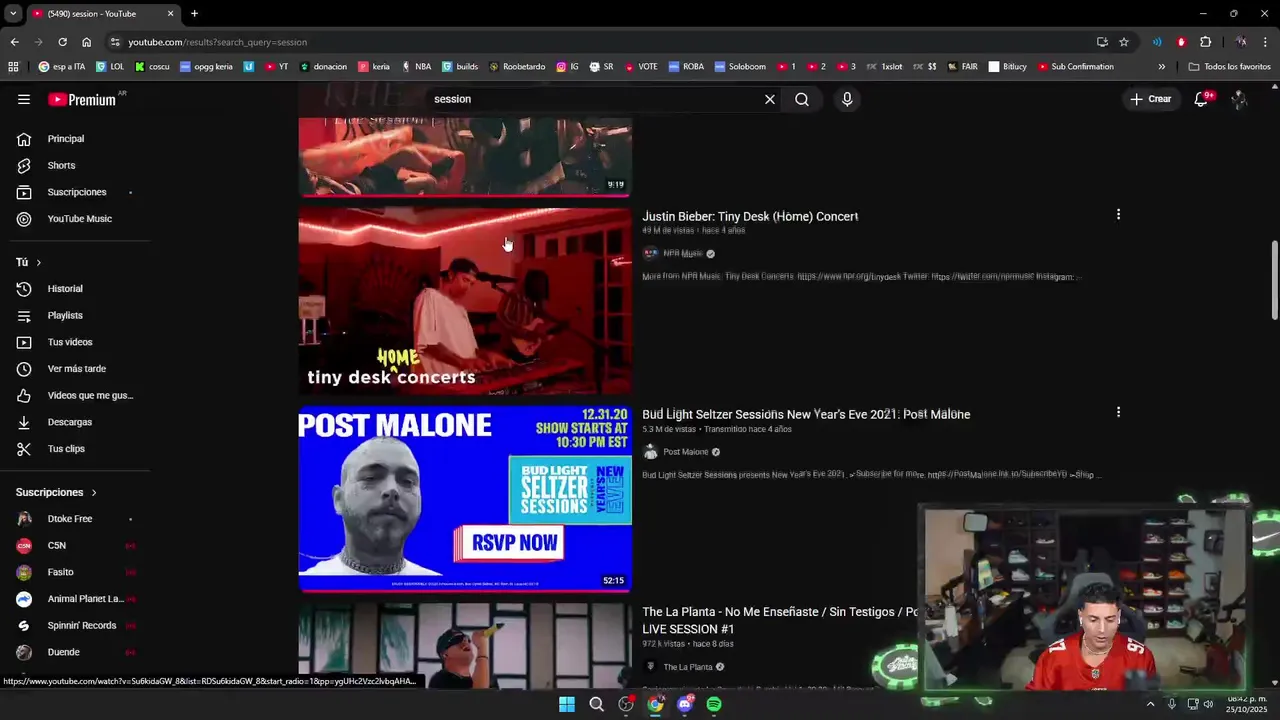Open the Soloboom bookmark

click(x=740, y=67)
